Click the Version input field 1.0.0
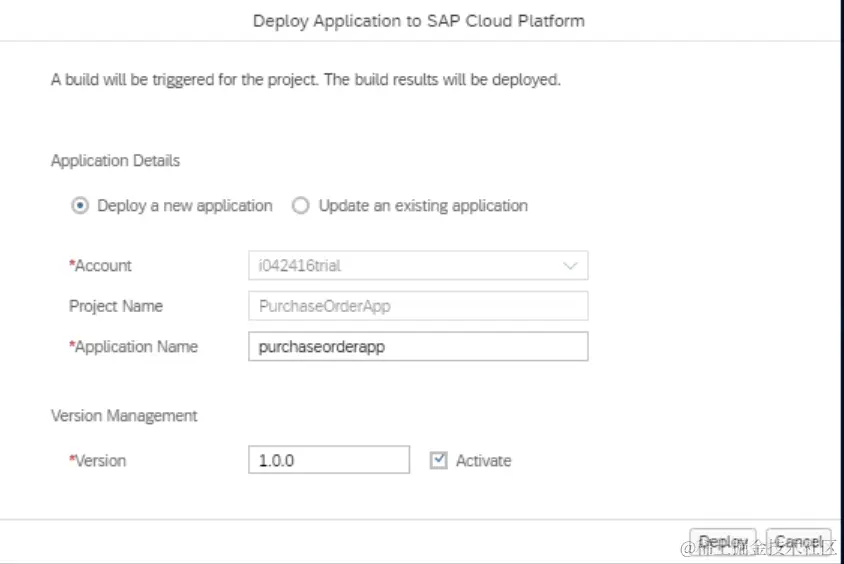The width and height of the screenshot is (844, 564). (328, 460)
